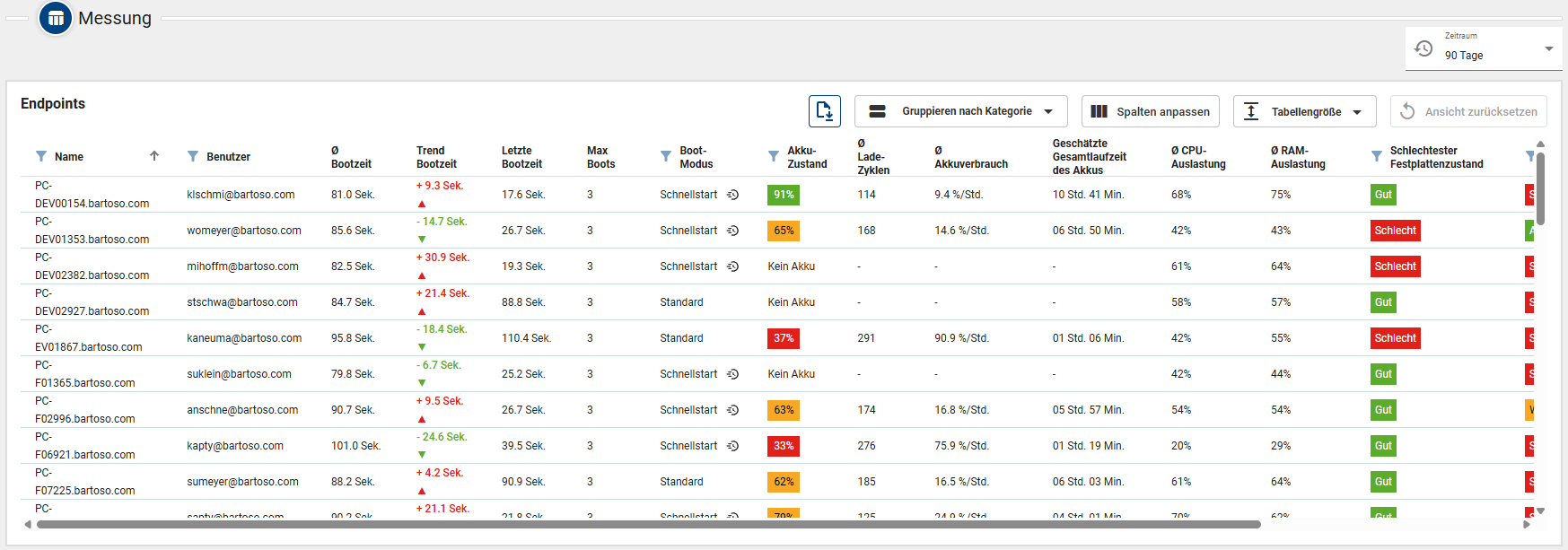Click the horizontal table scrollbar
This screenshot has width=1568, height=550.
[646, 524]
